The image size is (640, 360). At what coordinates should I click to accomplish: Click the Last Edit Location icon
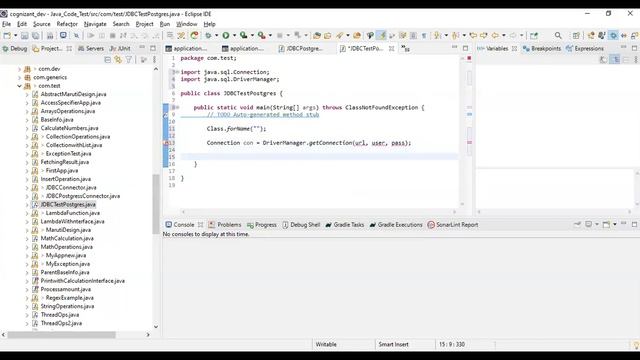tap(473, 36)
